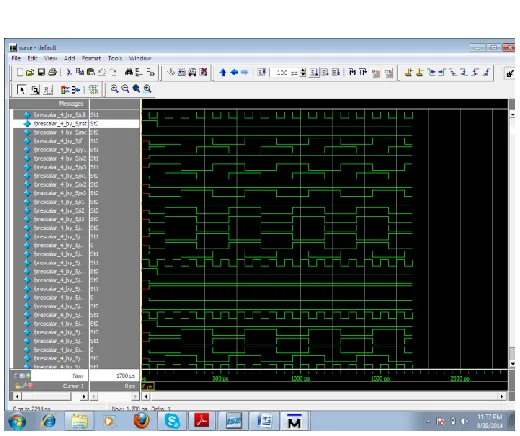
Task: Click the Find Next Rising Edge icon
Action: pyautogui.click(x=487, y=72)
